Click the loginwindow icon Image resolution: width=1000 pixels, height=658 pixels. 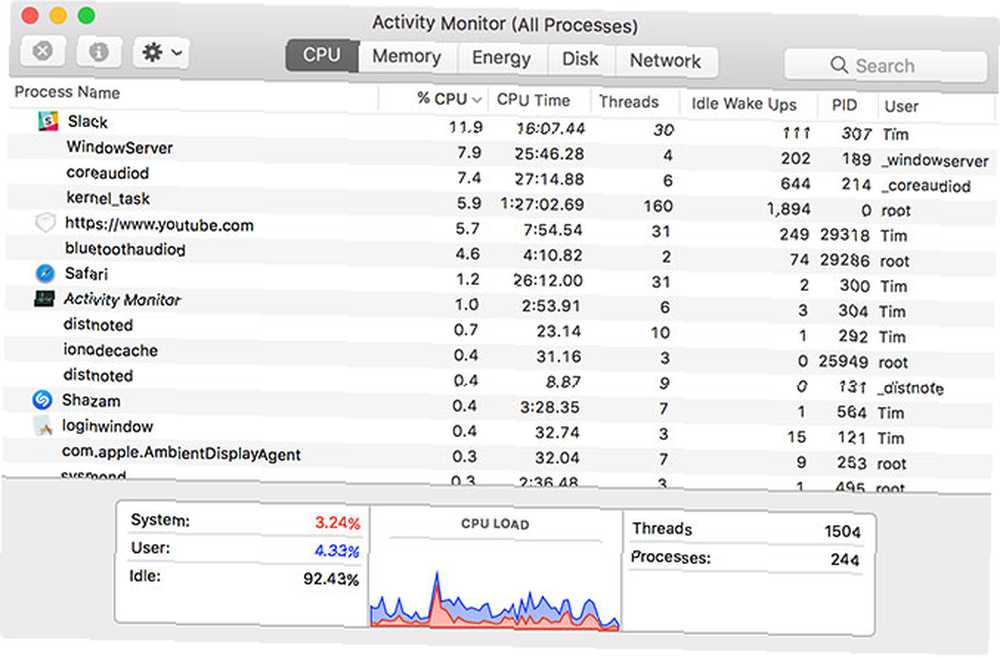tap(43, 426)
